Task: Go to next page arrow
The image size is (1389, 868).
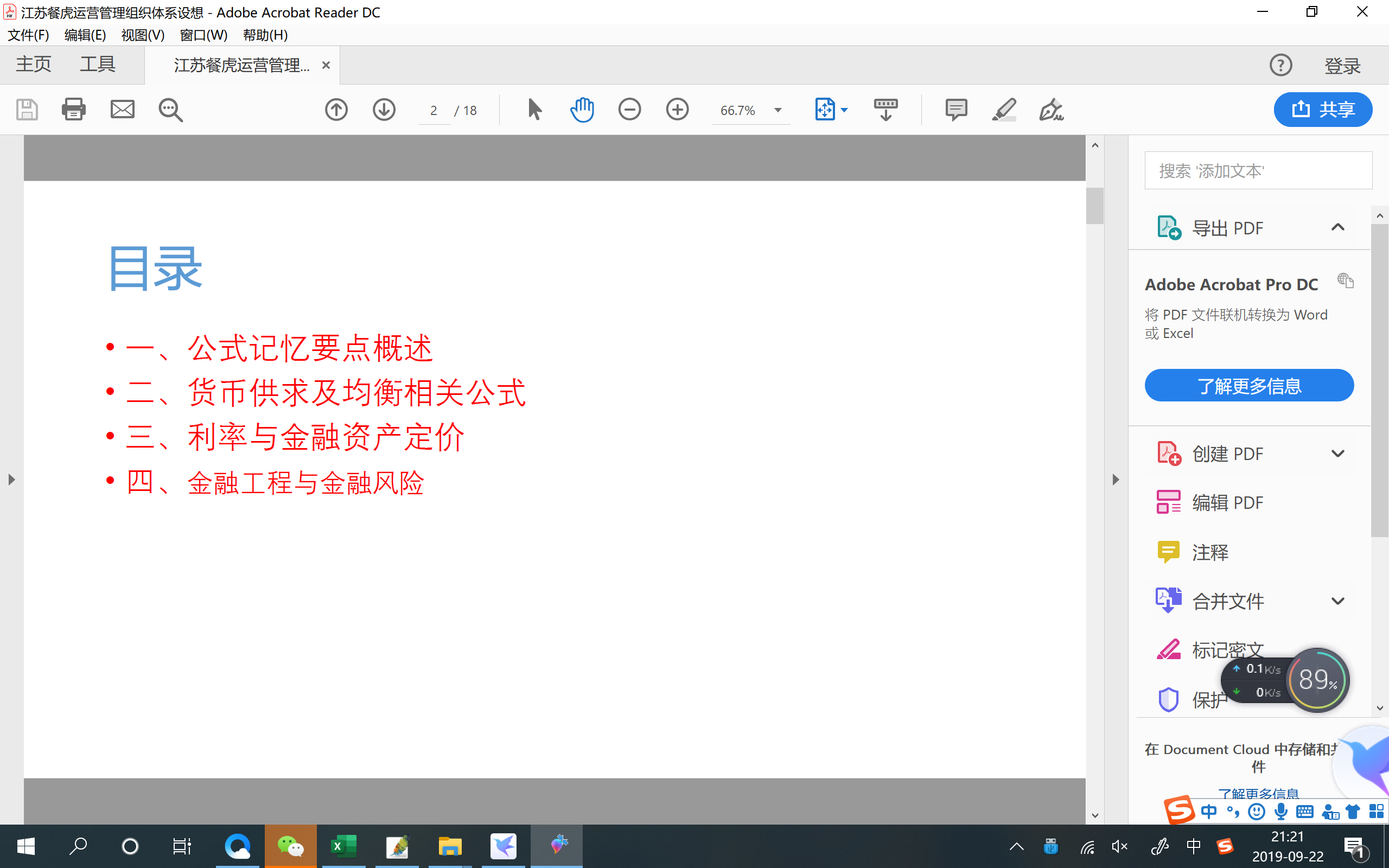Action: [384, 109]
